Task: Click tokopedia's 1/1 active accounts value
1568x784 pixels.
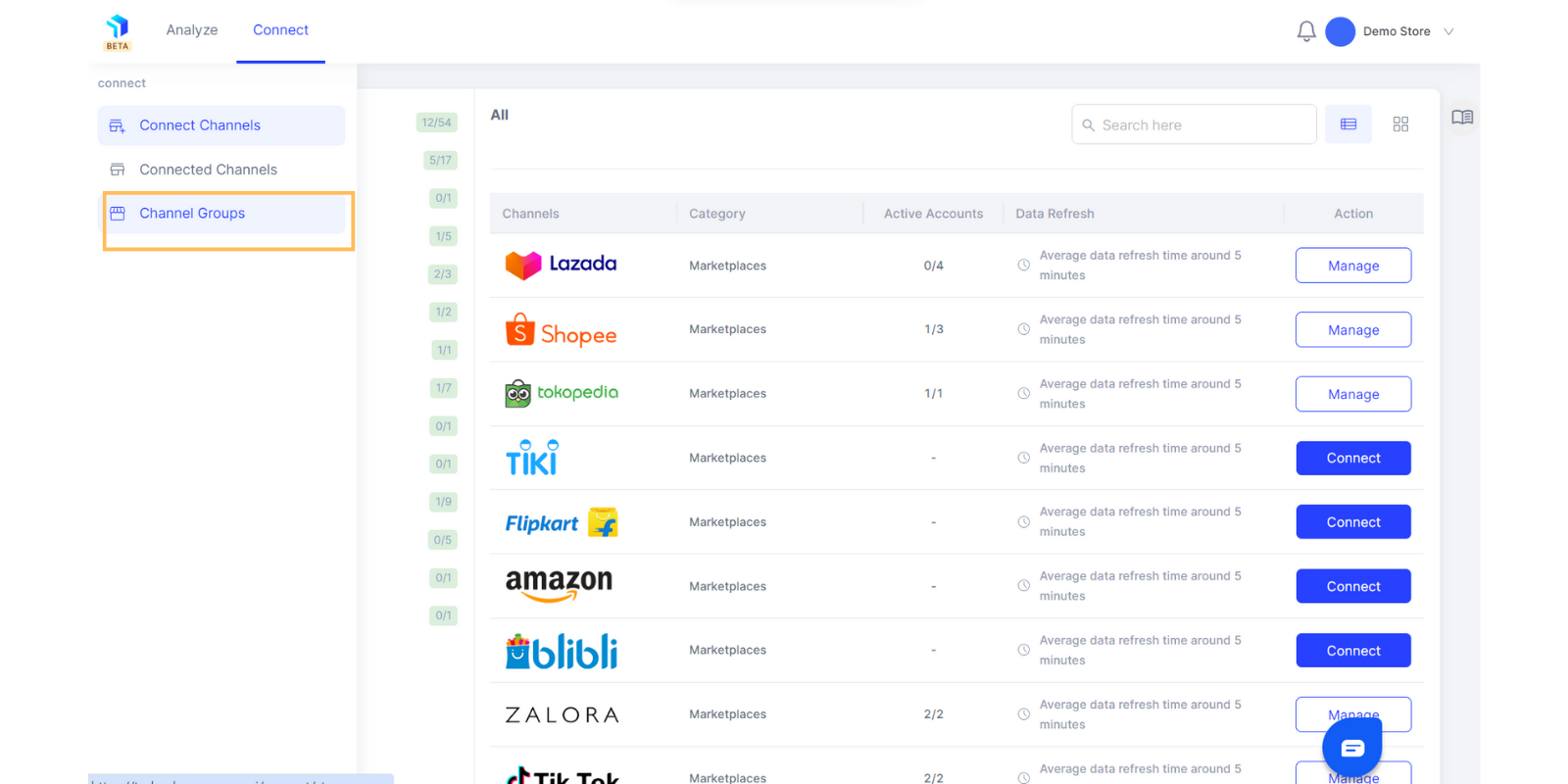Action: point(934,393)
